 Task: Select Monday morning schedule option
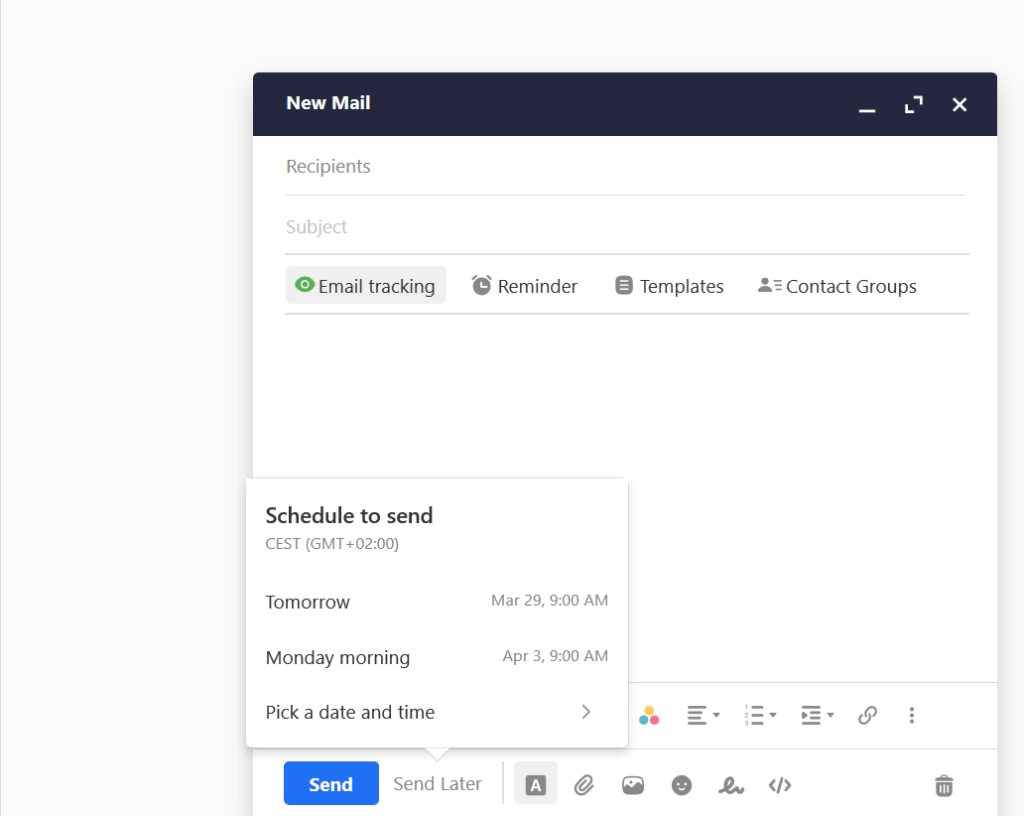[436, 657]
